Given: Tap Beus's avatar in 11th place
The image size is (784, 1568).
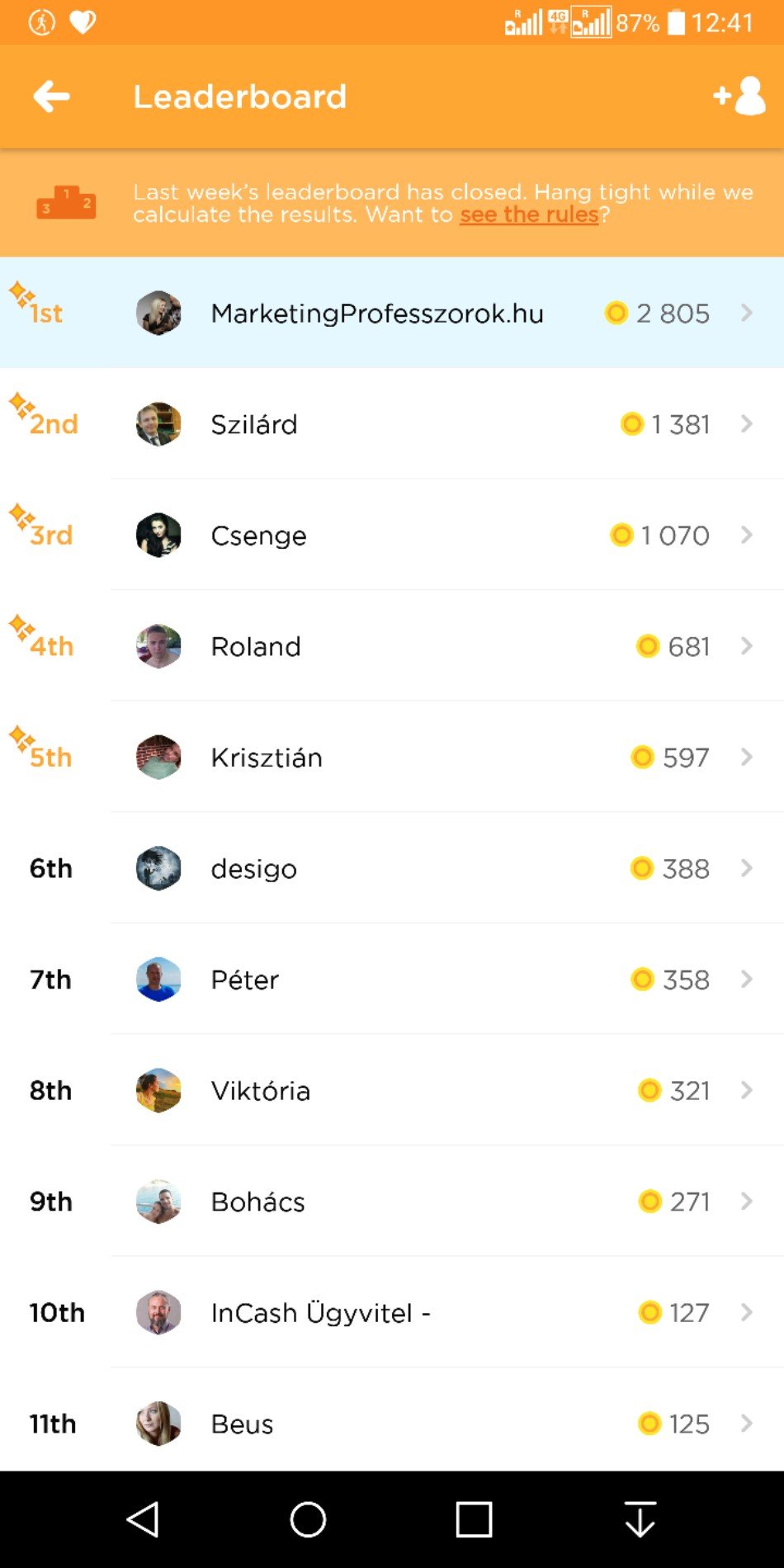Looking at the screenshot, I should (x=158, y=1424).
